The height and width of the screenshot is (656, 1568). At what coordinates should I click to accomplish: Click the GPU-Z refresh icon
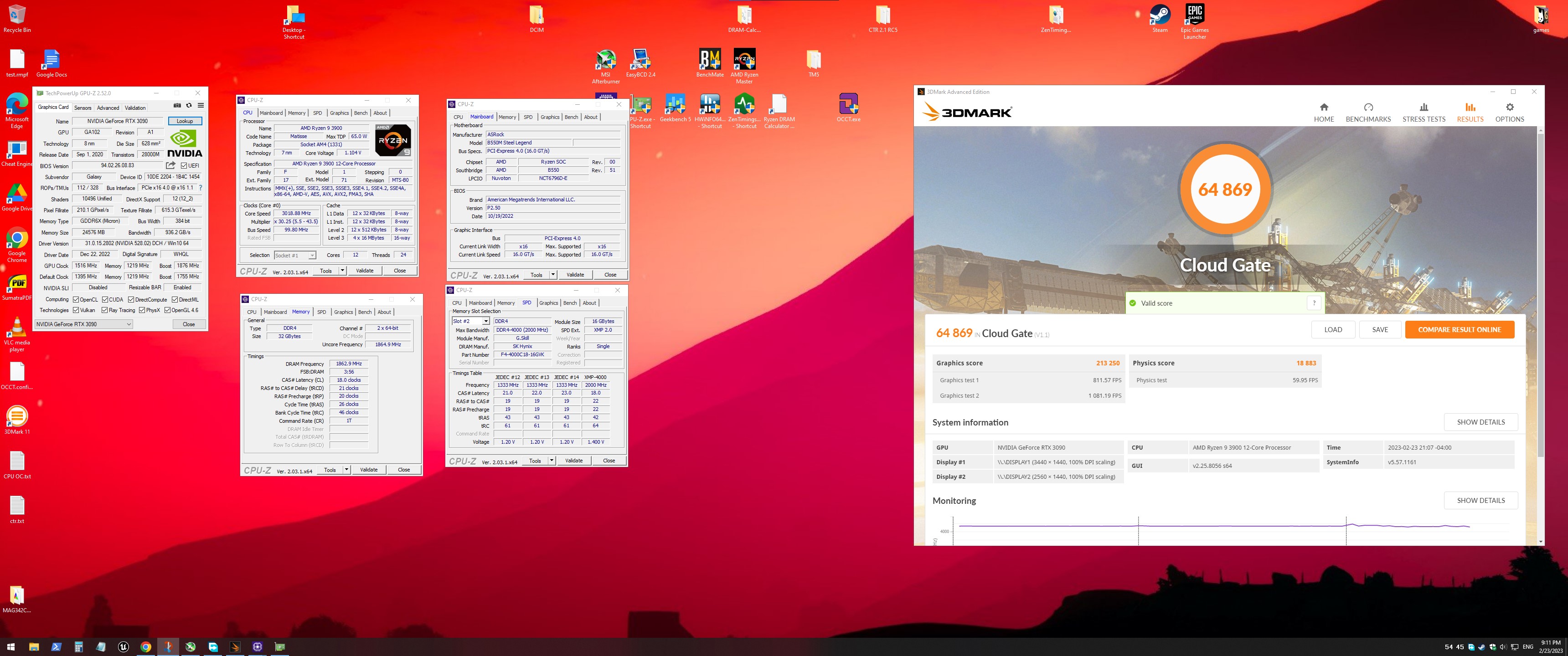click(189, 105)
